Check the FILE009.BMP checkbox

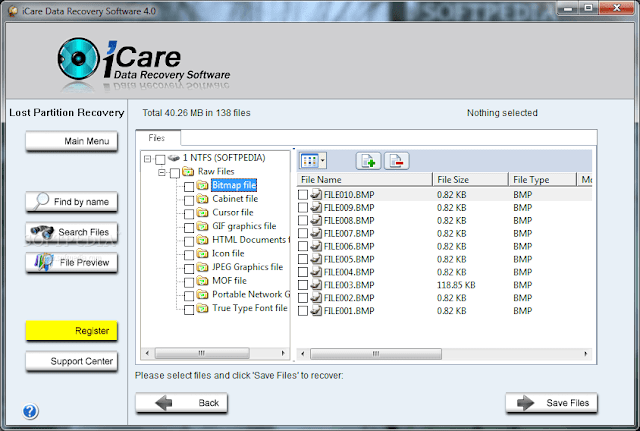point(303,208)
